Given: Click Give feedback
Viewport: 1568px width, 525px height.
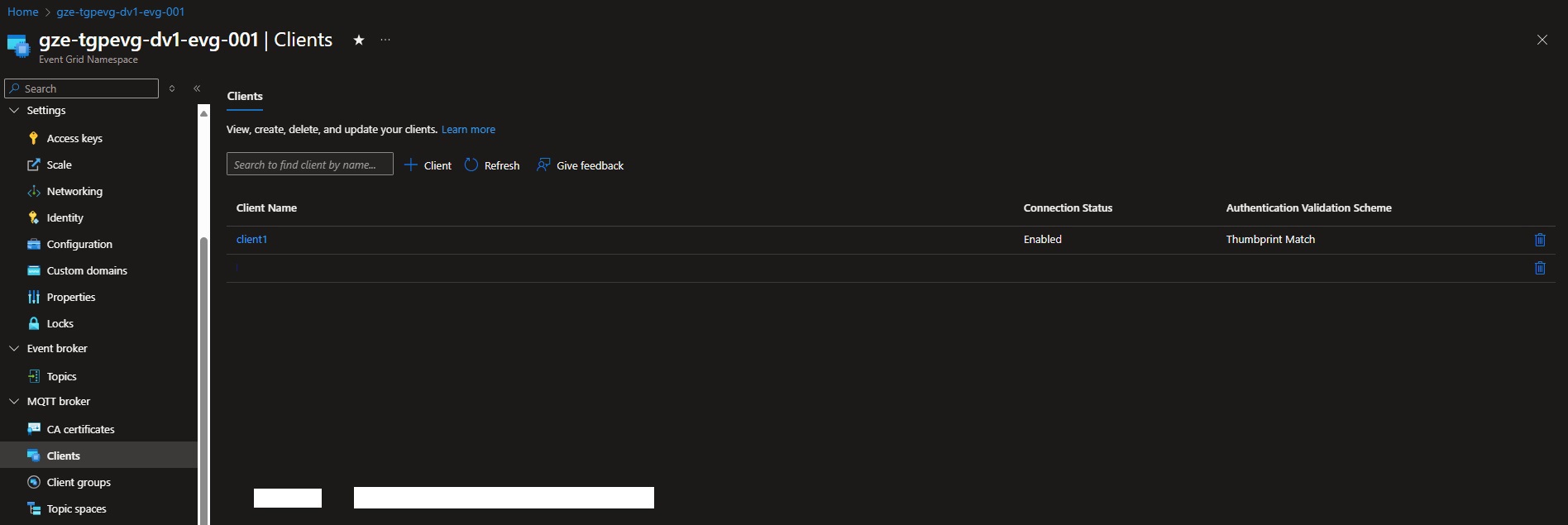Looking at the screenshot, I should 580,165.
